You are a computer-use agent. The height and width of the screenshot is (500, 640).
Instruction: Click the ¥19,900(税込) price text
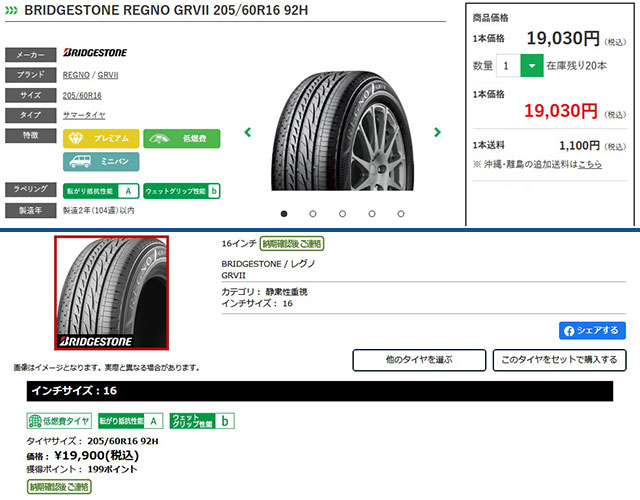coord(97,455)
